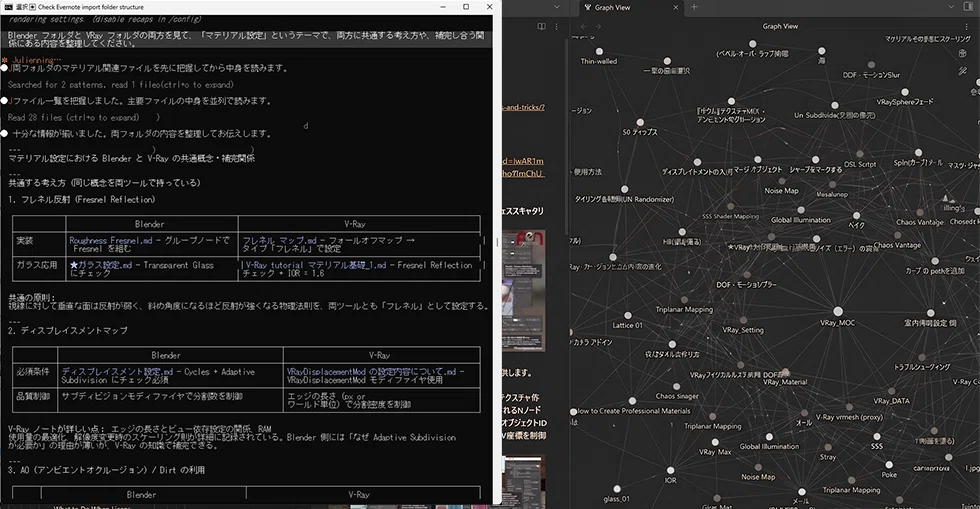
Task: Select the Un Subdivide graph node
Action: point(834,105)
